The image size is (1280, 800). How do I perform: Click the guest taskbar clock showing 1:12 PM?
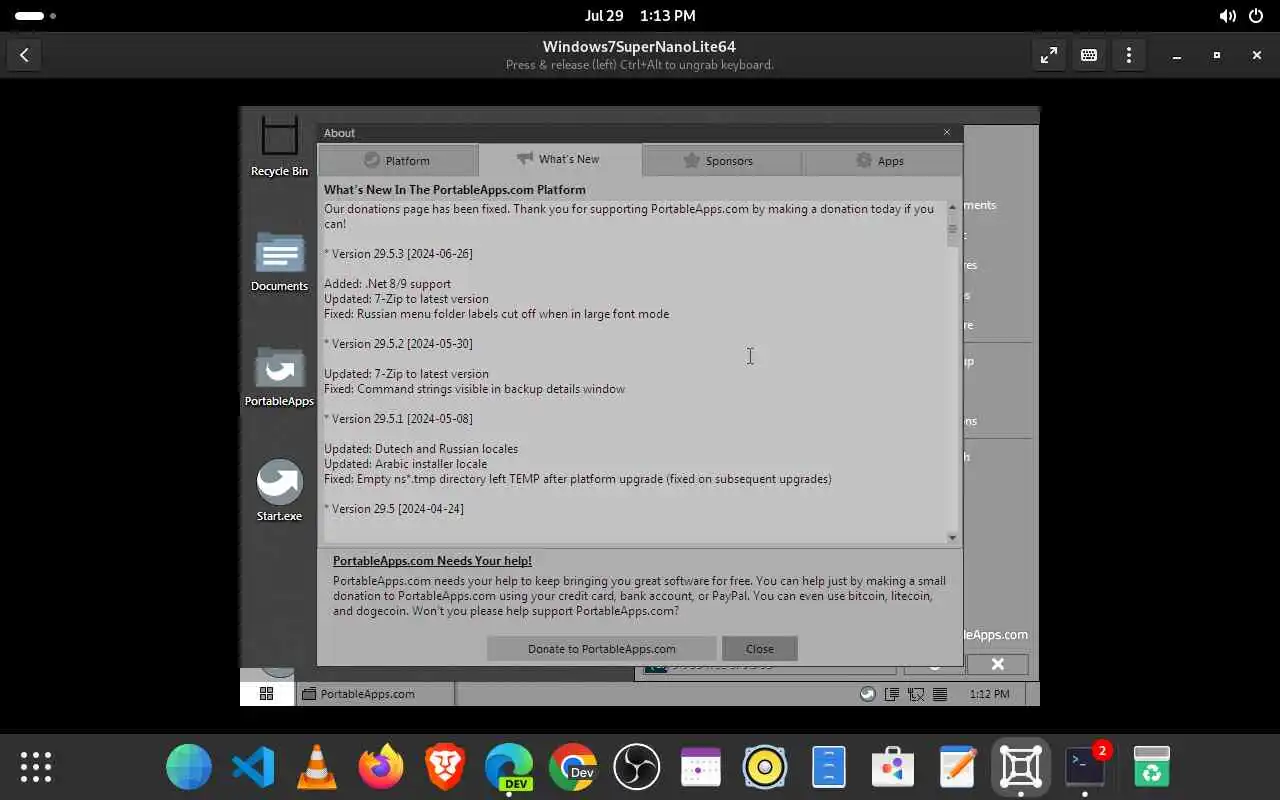[x=989, y=694]
